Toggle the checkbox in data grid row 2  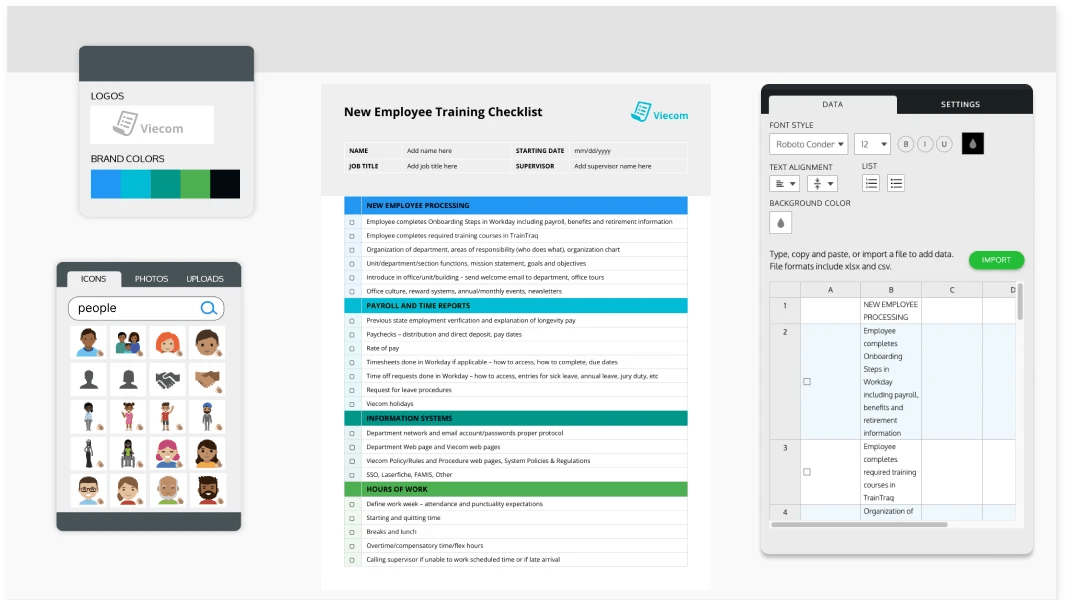coord(807,382)
